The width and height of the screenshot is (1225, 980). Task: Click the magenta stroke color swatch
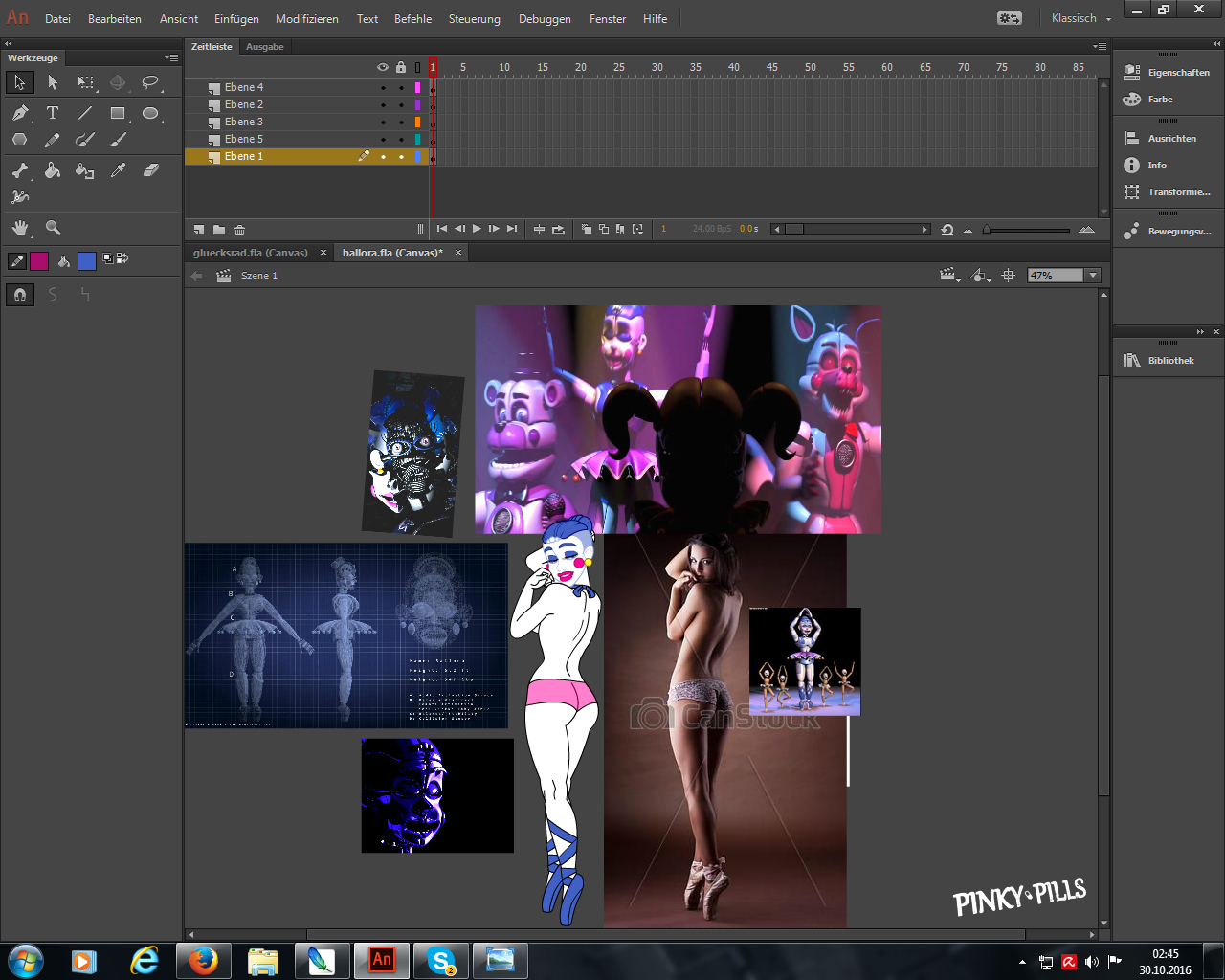point(39,260)
